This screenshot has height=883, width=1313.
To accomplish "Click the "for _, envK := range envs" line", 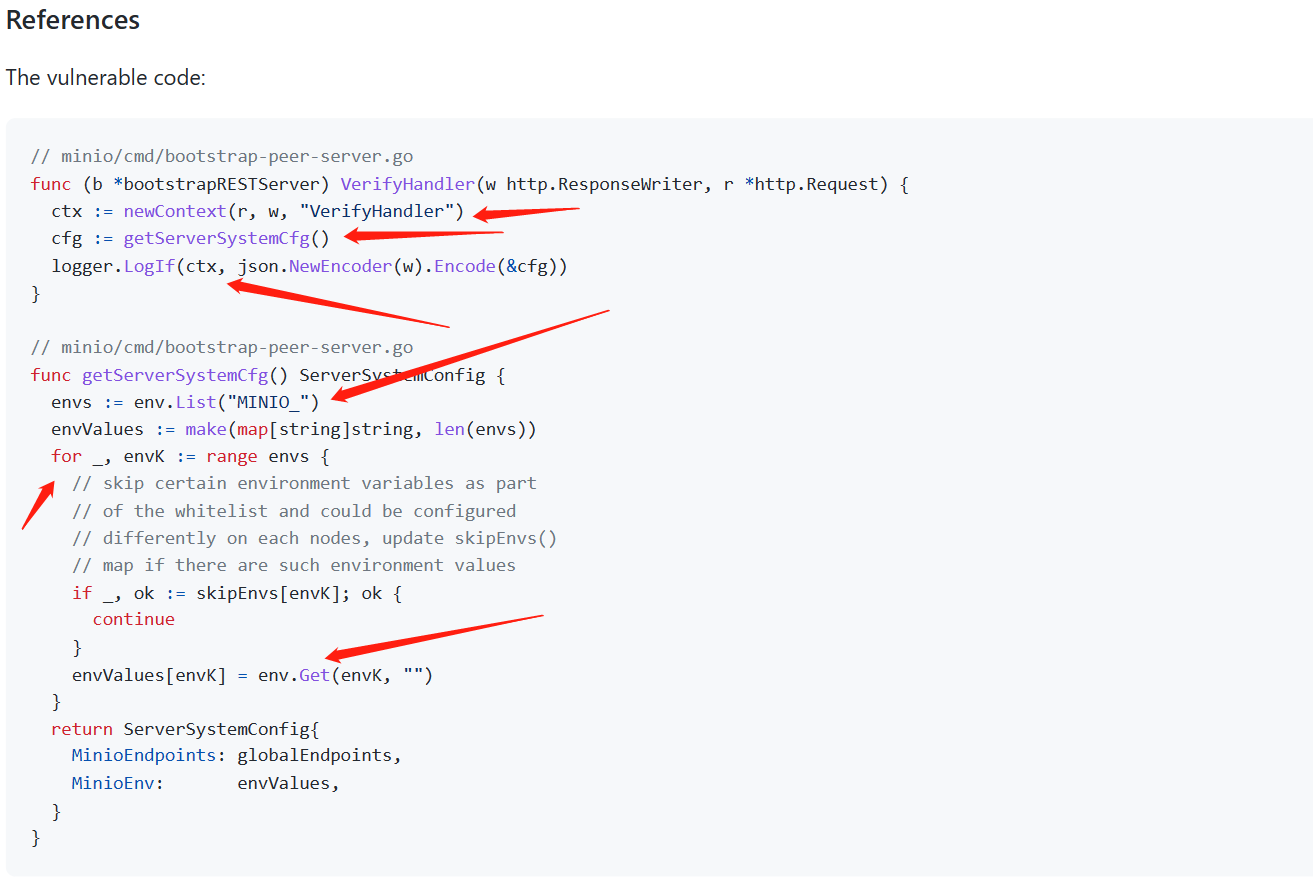I will 190,456.
